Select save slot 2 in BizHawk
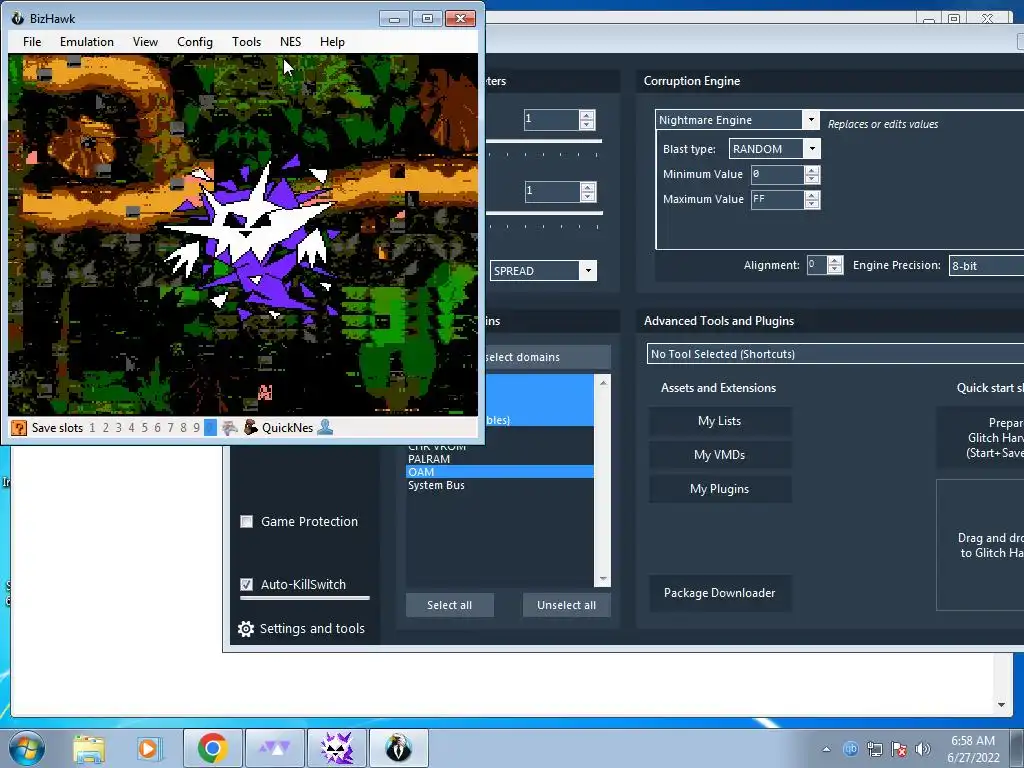The image size is (1024, 768). (x=105, y=428)
